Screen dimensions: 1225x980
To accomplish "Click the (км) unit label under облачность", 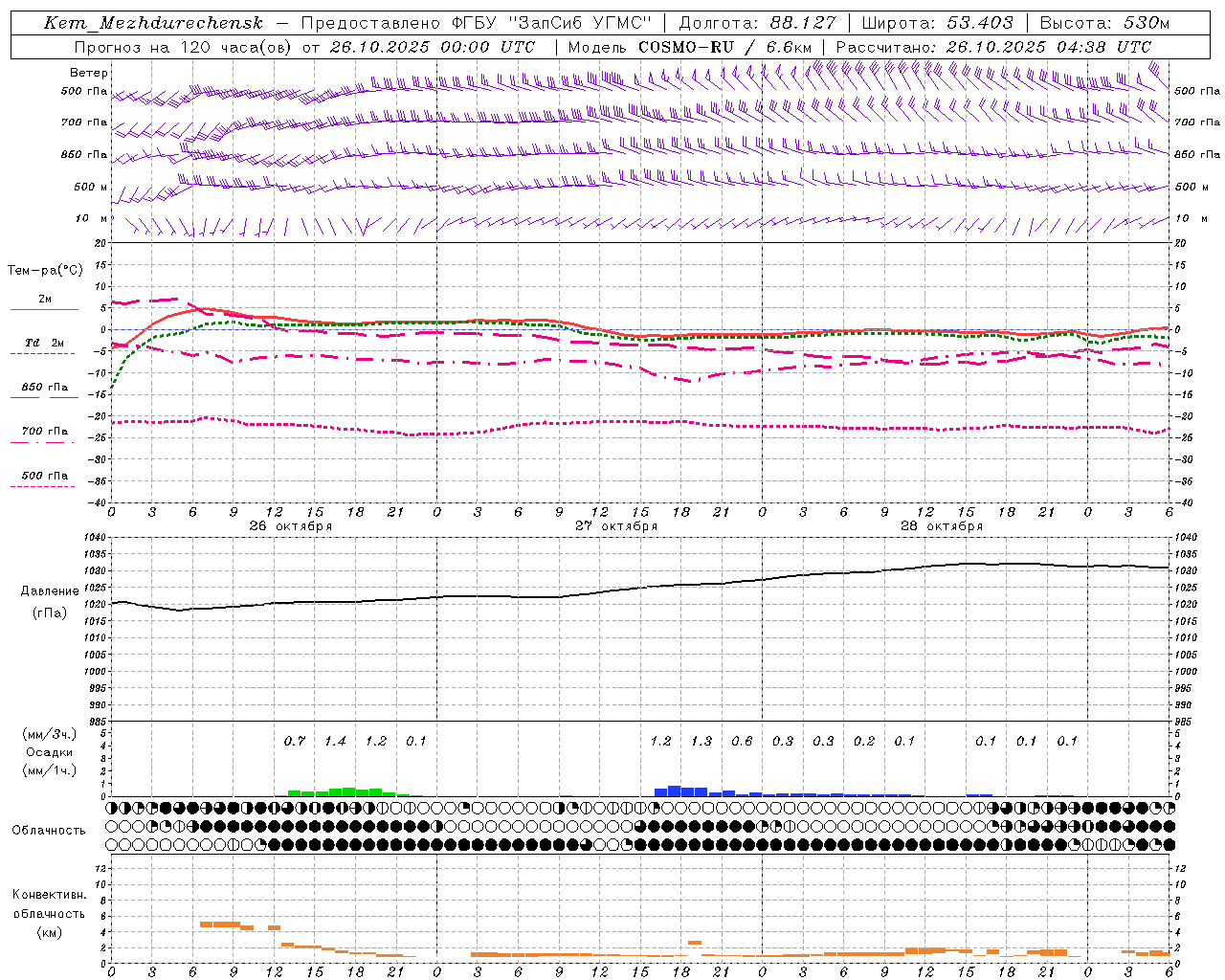I will tap(49, 932).
